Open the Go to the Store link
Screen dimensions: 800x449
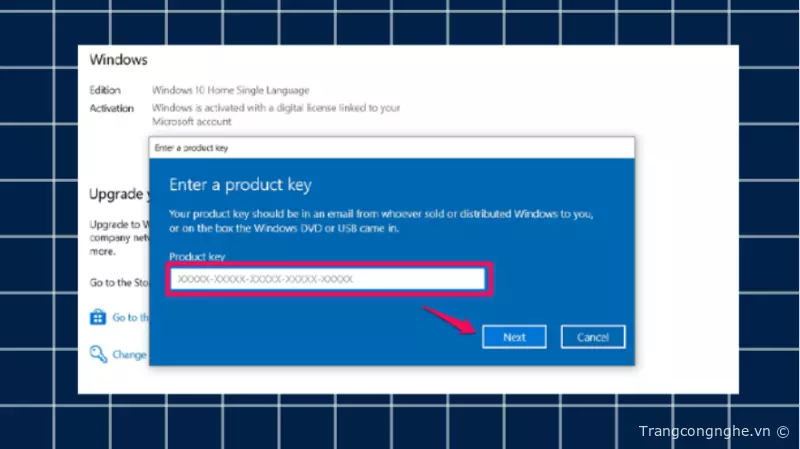pos(130,317)
